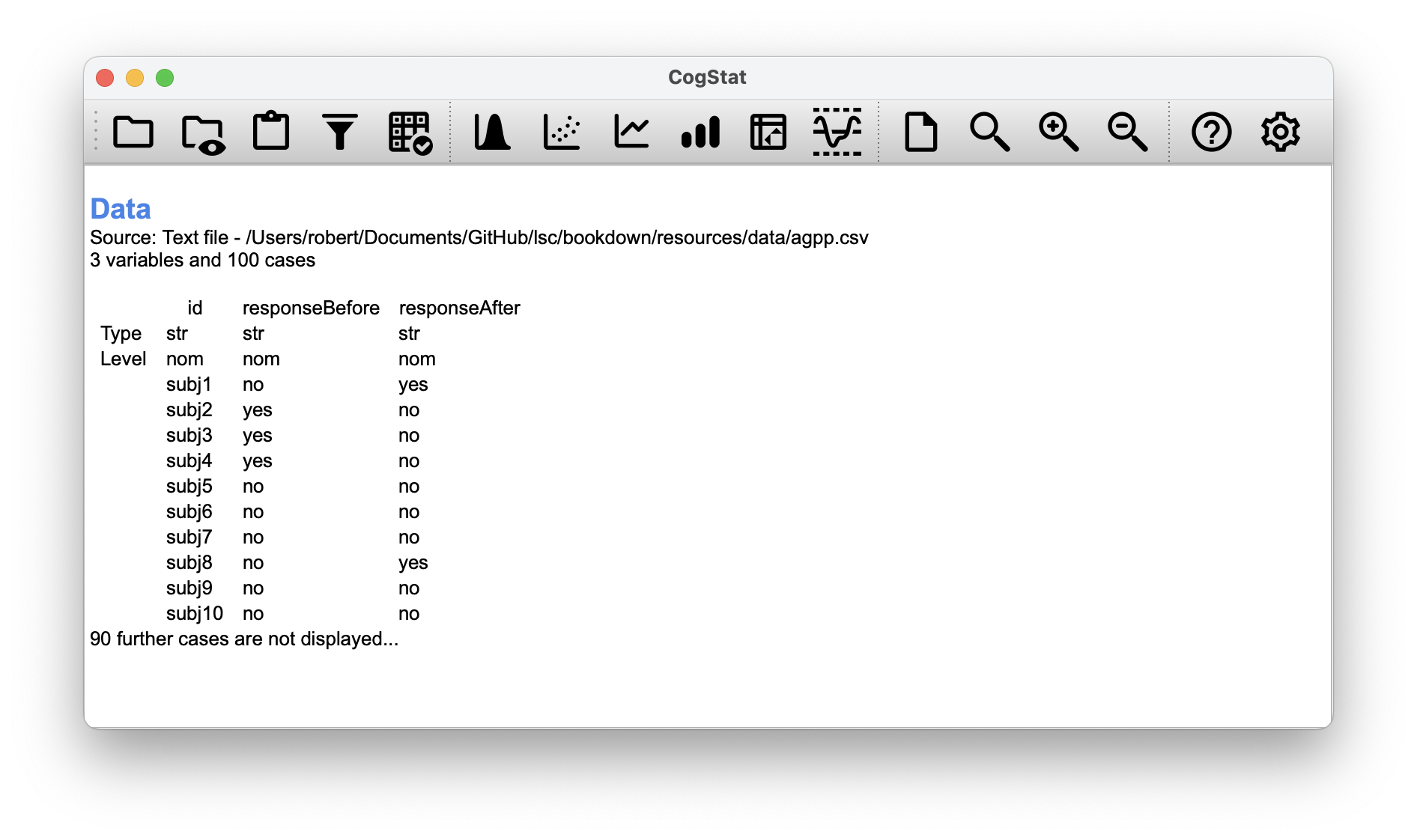Zoom in using the magnifier plus icon
1417x840 pixels.
(1058, 133)
